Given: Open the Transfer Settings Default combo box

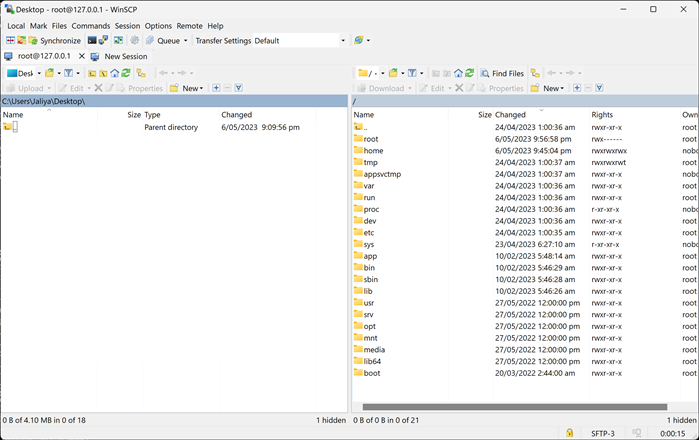Looking at the screenshot, I should pos(300,41).
